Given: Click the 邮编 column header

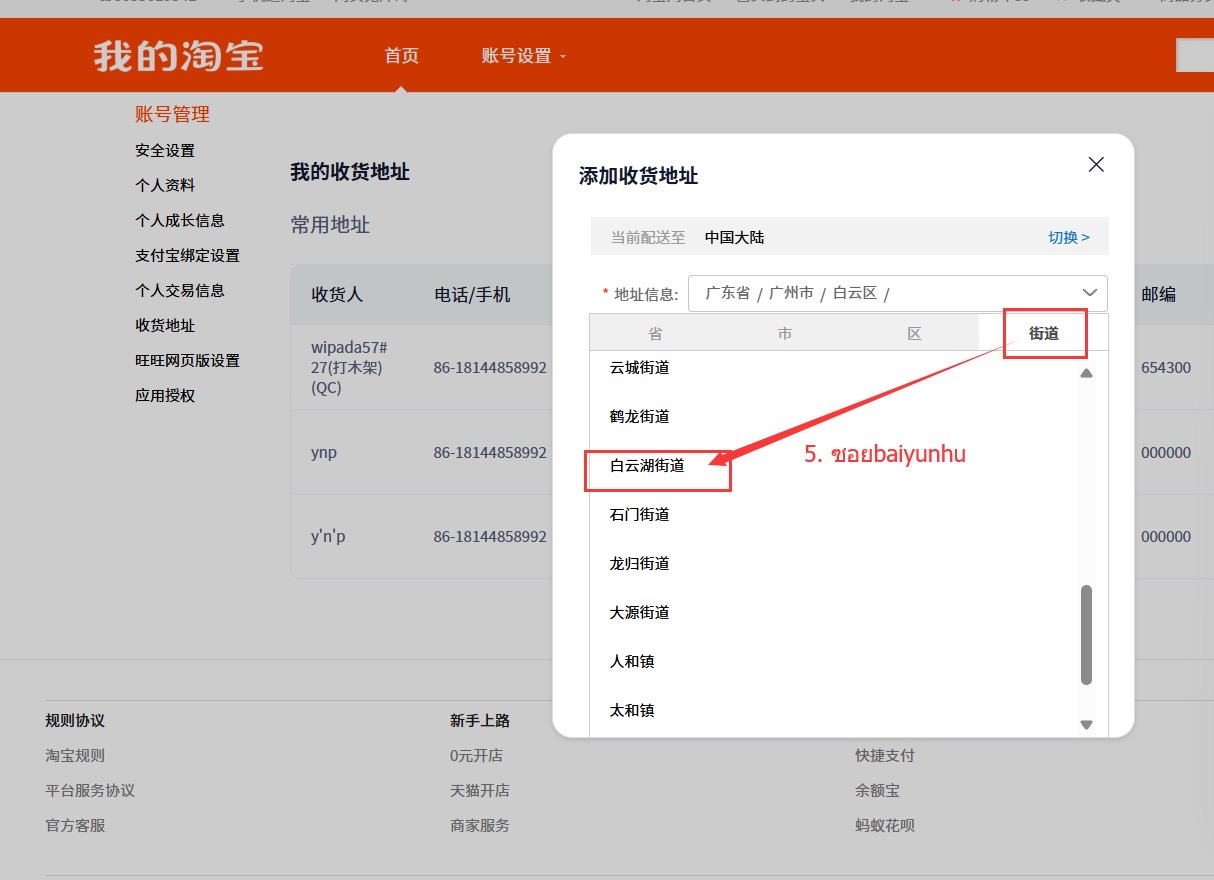Looking at the screenshot, I should [x=1158, y=295].
